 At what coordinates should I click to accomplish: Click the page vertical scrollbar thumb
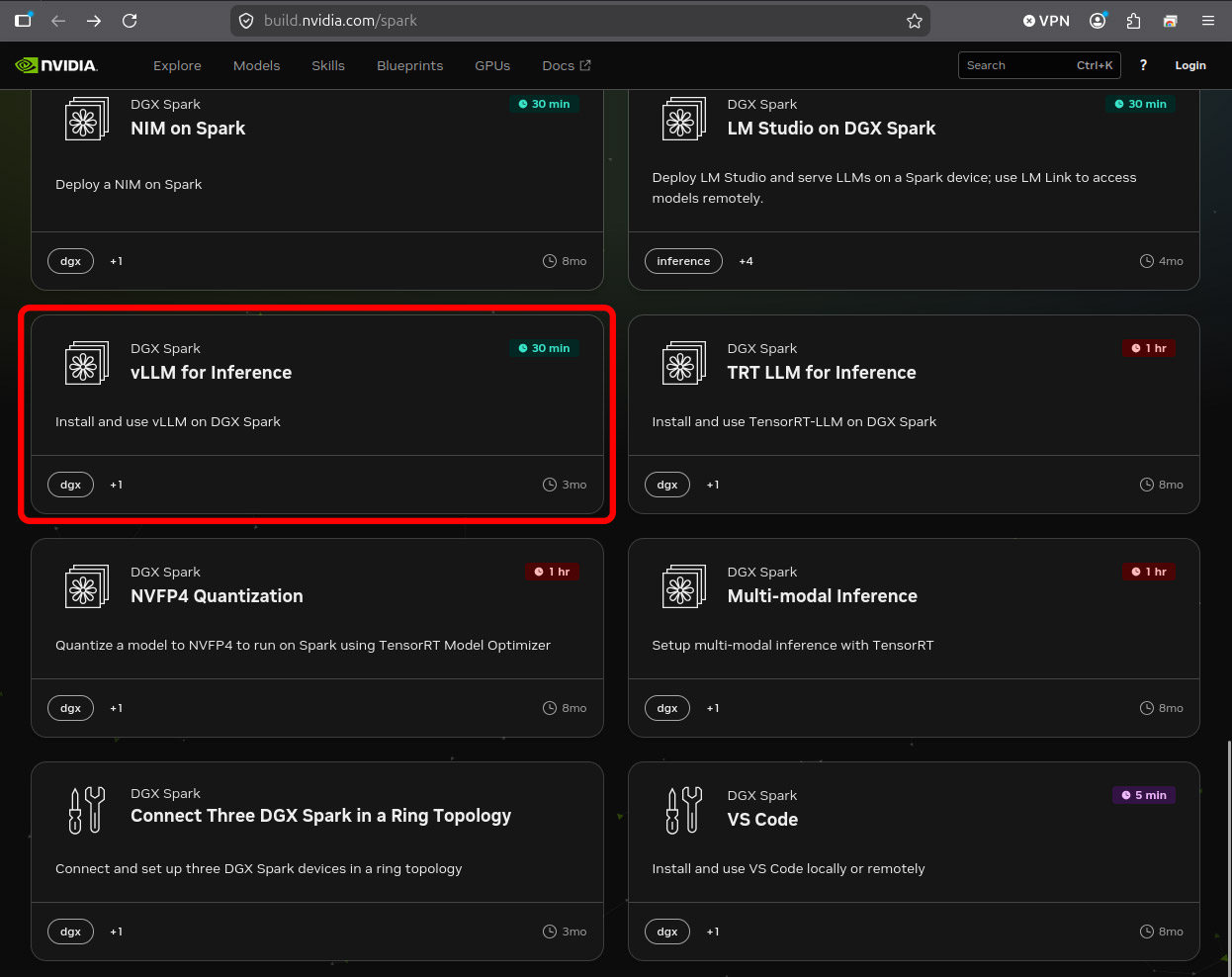pyautogui.click(x=1229, y=857)
